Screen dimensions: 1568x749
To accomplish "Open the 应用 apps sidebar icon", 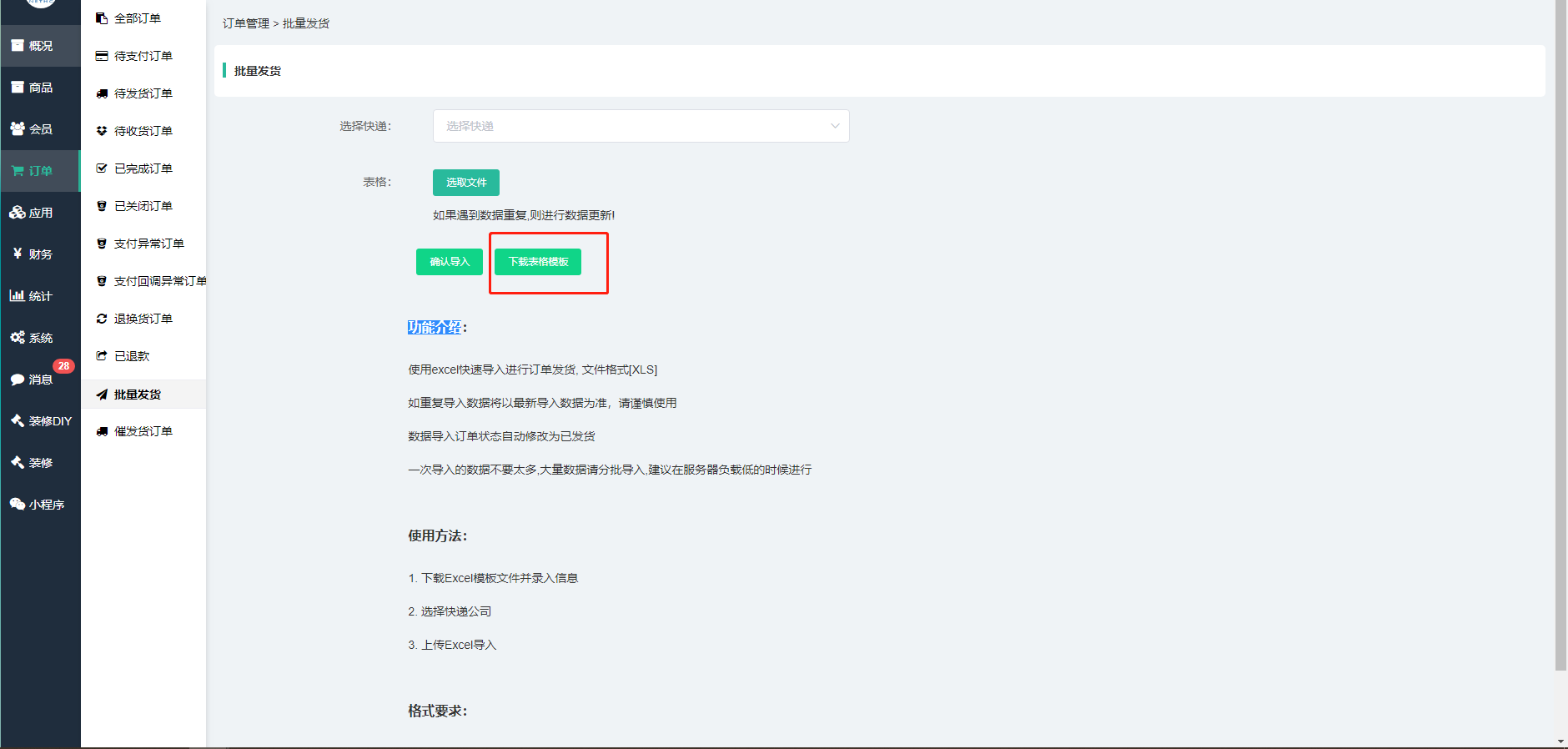I will point(18,213).
